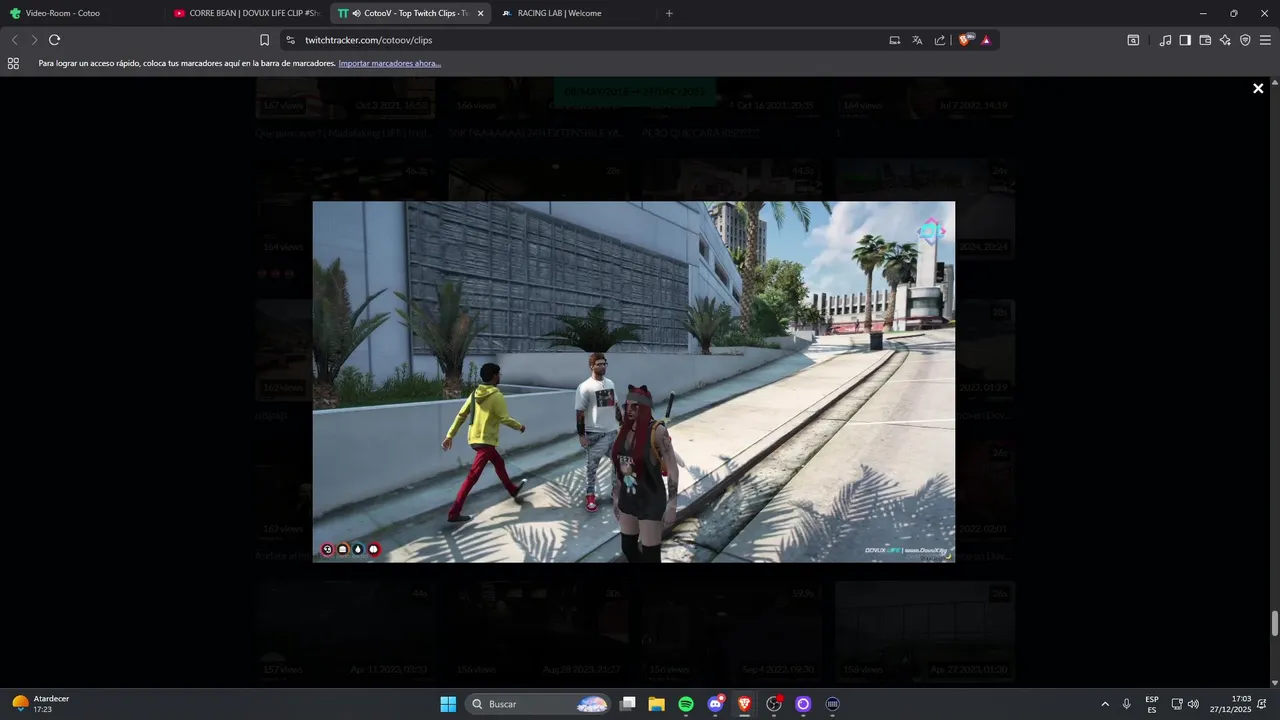Select the CotooV Top Twitch Clips tab
The image size is (1280, 720).
pyautogui.click(x=410, y=13)
